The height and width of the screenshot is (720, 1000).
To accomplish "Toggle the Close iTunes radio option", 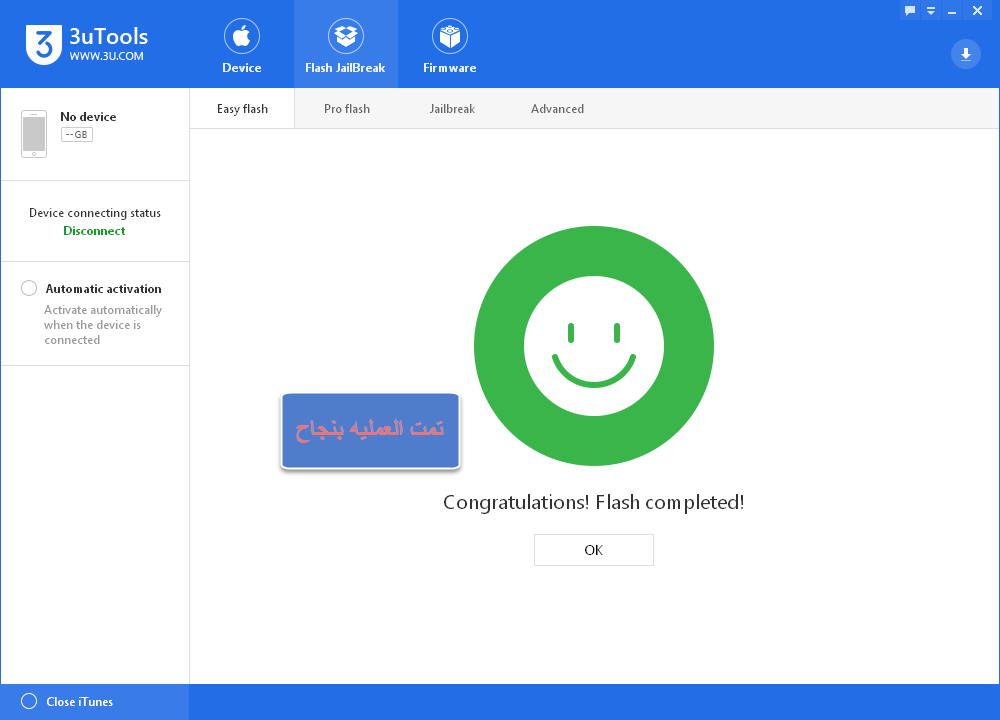I will click(29, 702).
